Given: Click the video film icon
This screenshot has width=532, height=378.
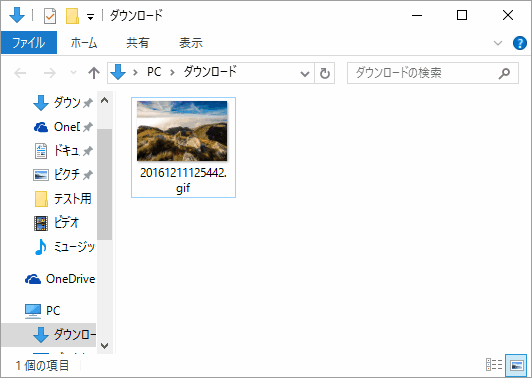Looking at the screenshot, I should tap(41, 223).
